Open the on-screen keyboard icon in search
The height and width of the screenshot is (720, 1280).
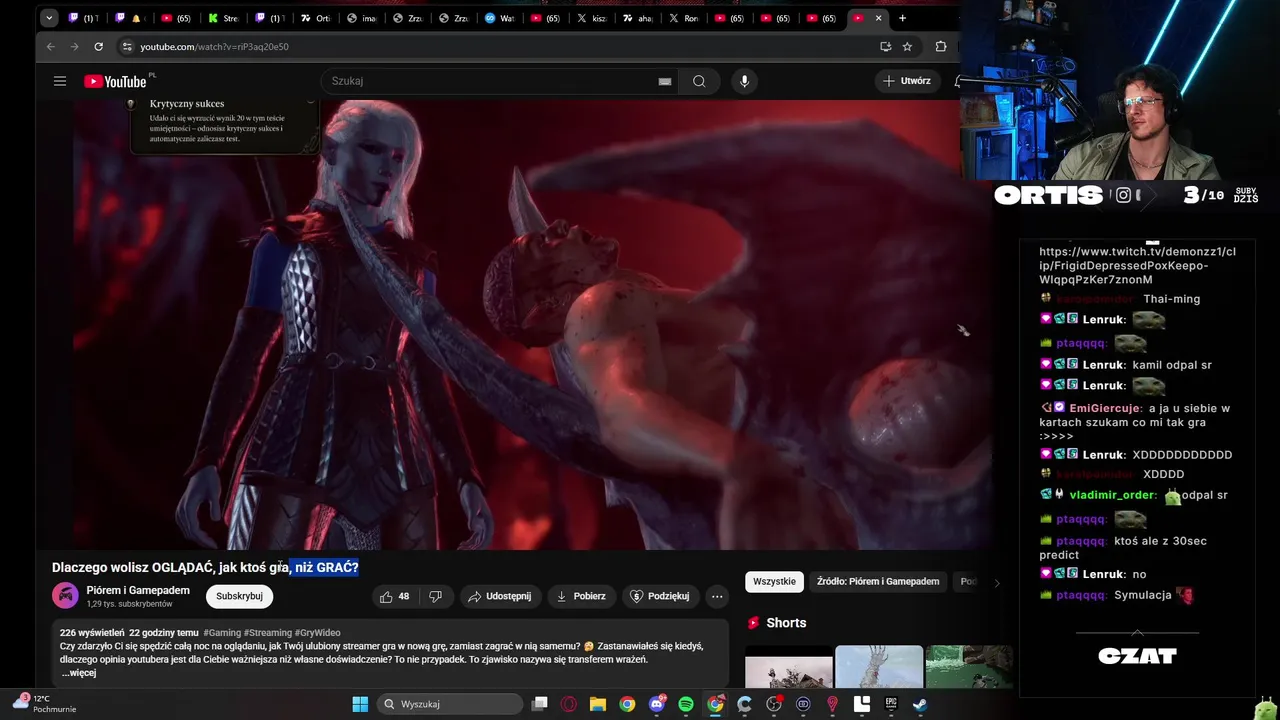(x=665, y=81)
